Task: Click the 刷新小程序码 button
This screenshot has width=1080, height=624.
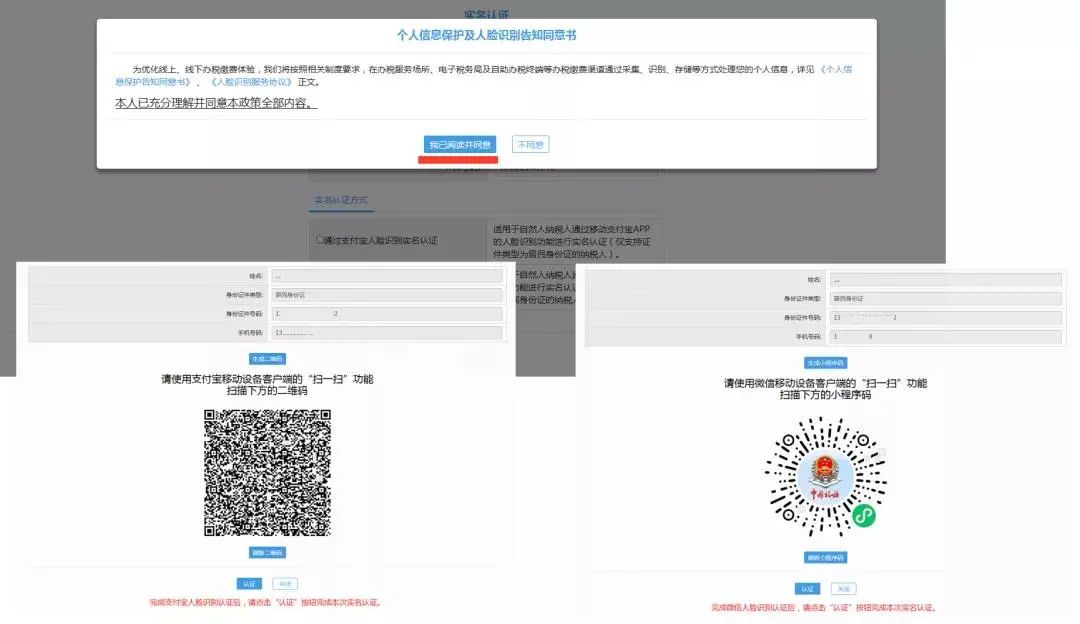Action: [x=825, y=557]
